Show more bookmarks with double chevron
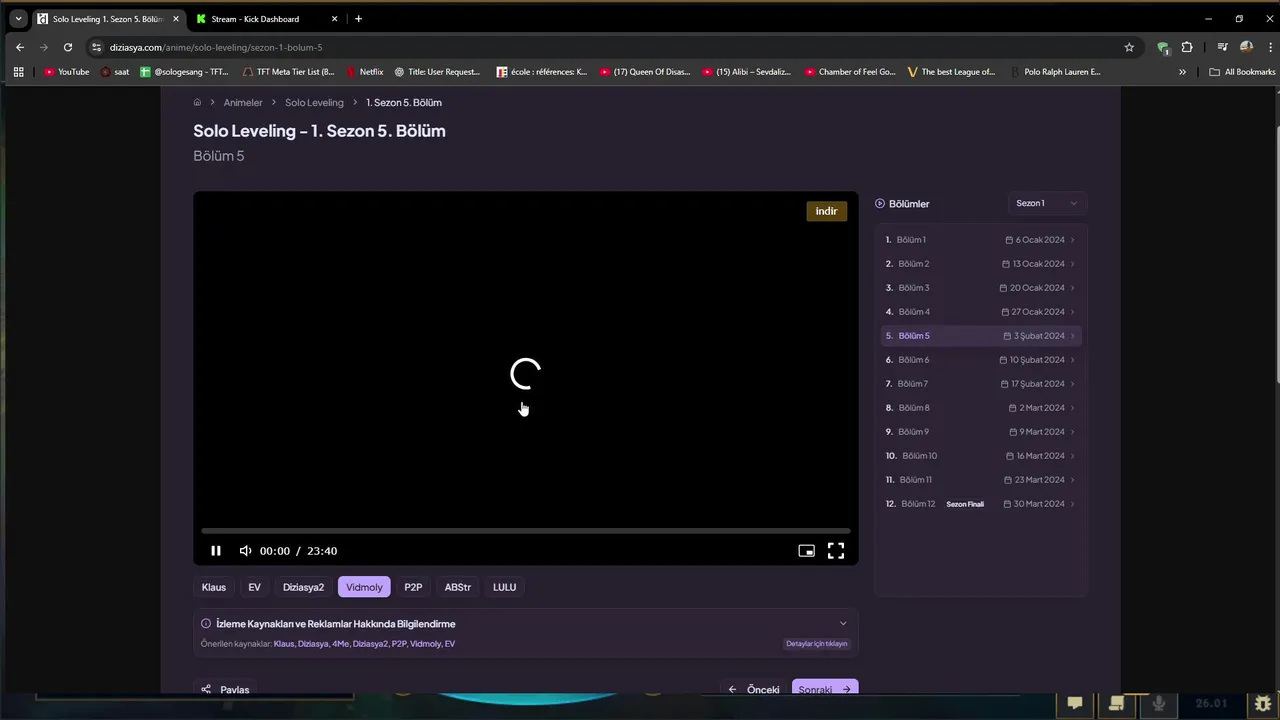Screen dimensions: 1280x720 (1182, 72)
